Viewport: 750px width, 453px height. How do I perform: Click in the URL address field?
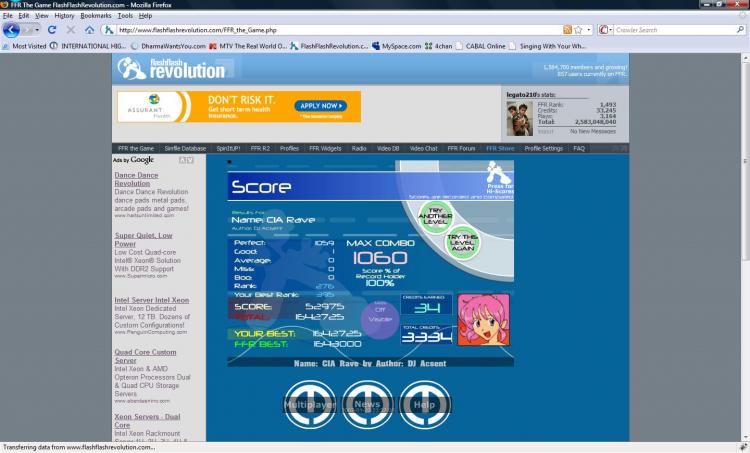pyautogui.click(x=339, y=30)
